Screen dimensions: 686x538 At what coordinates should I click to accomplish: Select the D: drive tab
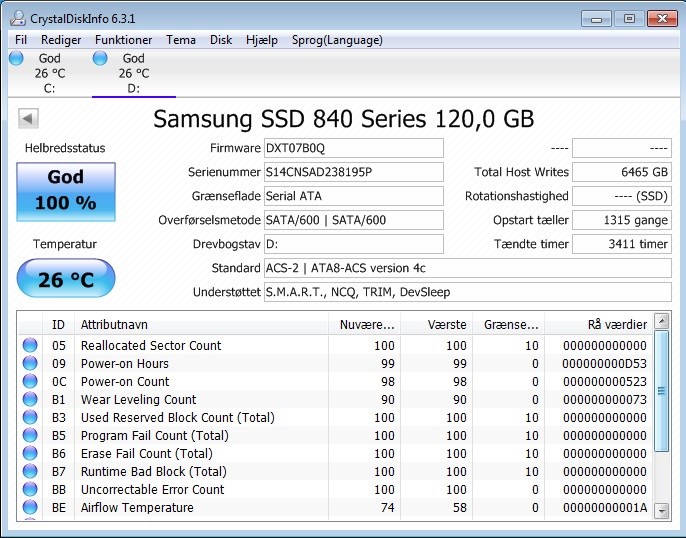[134, 73]
